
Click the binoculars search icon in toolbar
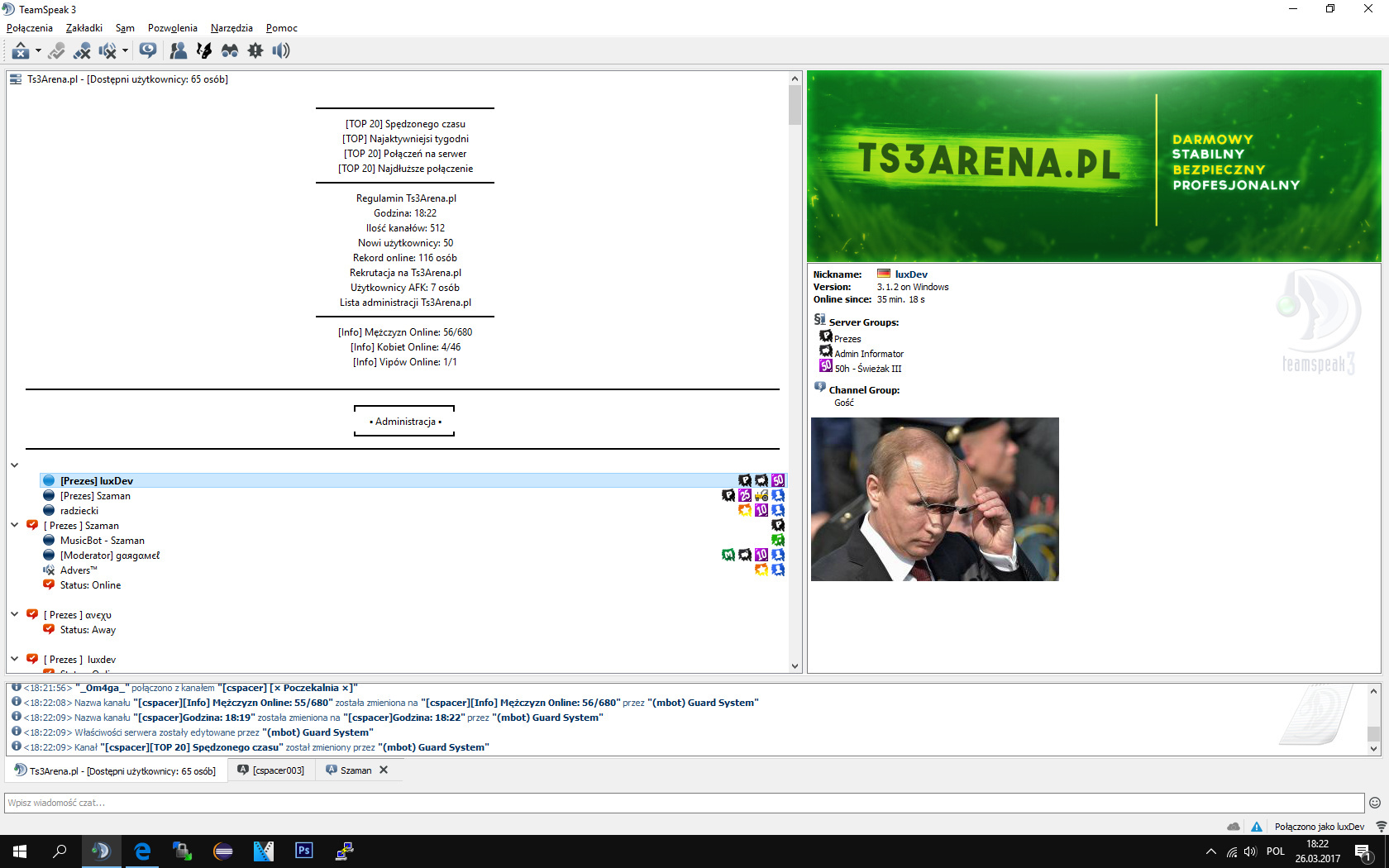click(x=230, y=51)
